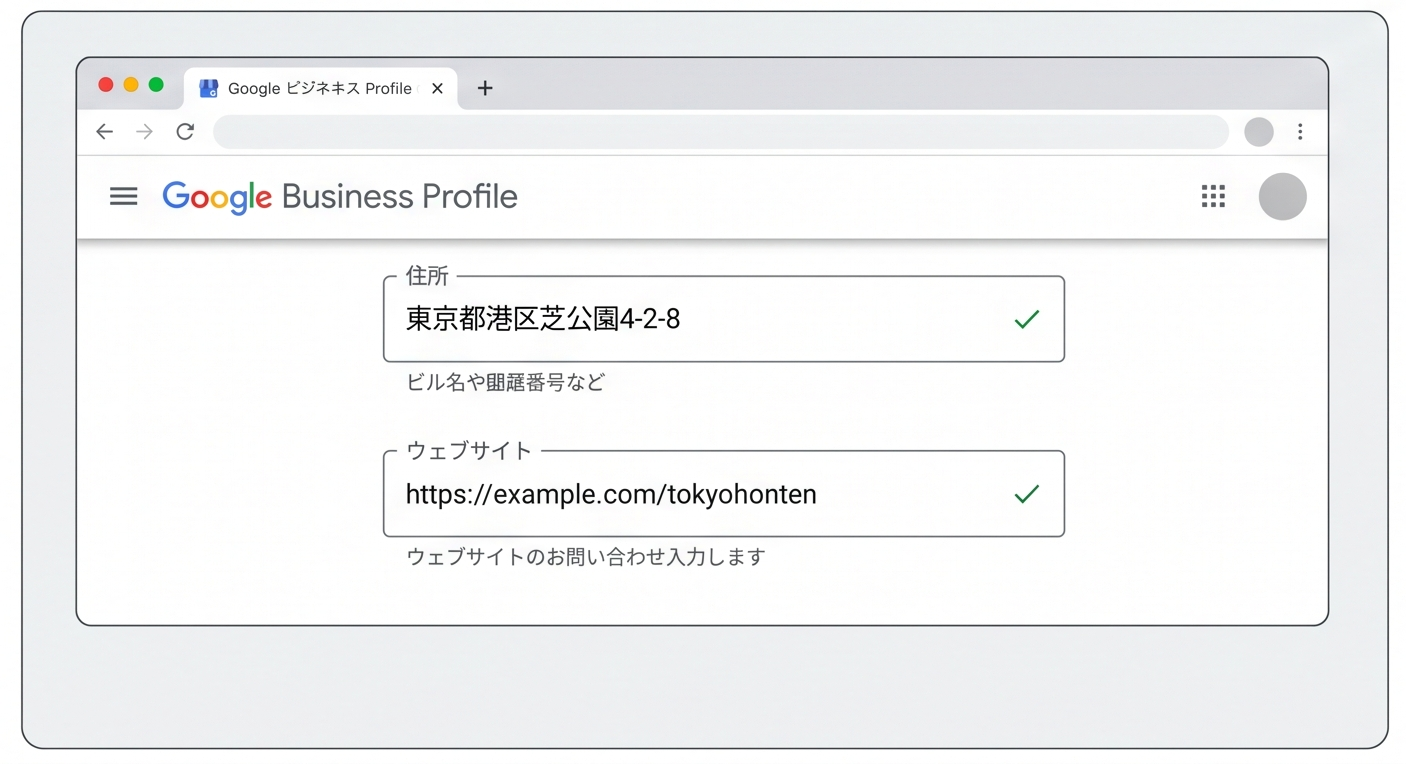Open the account avatar in the header
Screen dimensions: 1406x764
(x=1282, y=196)
